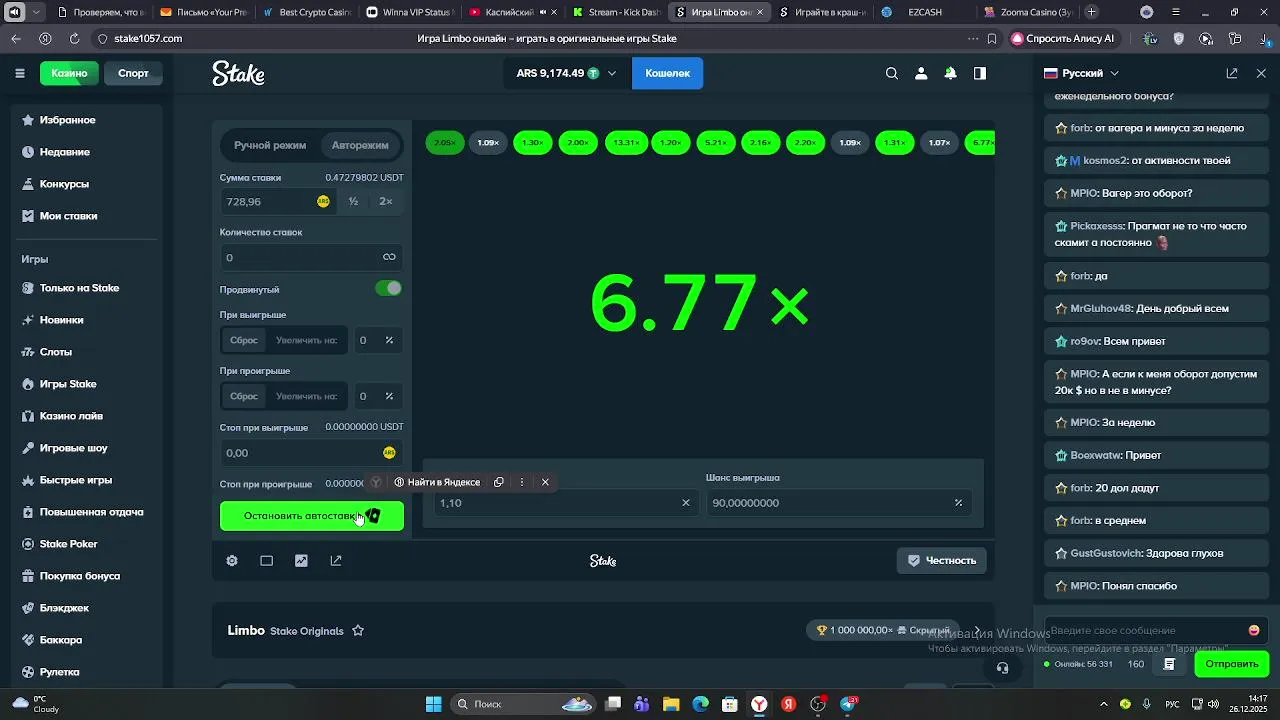Open the game pop-out icon

pos(336,561)
